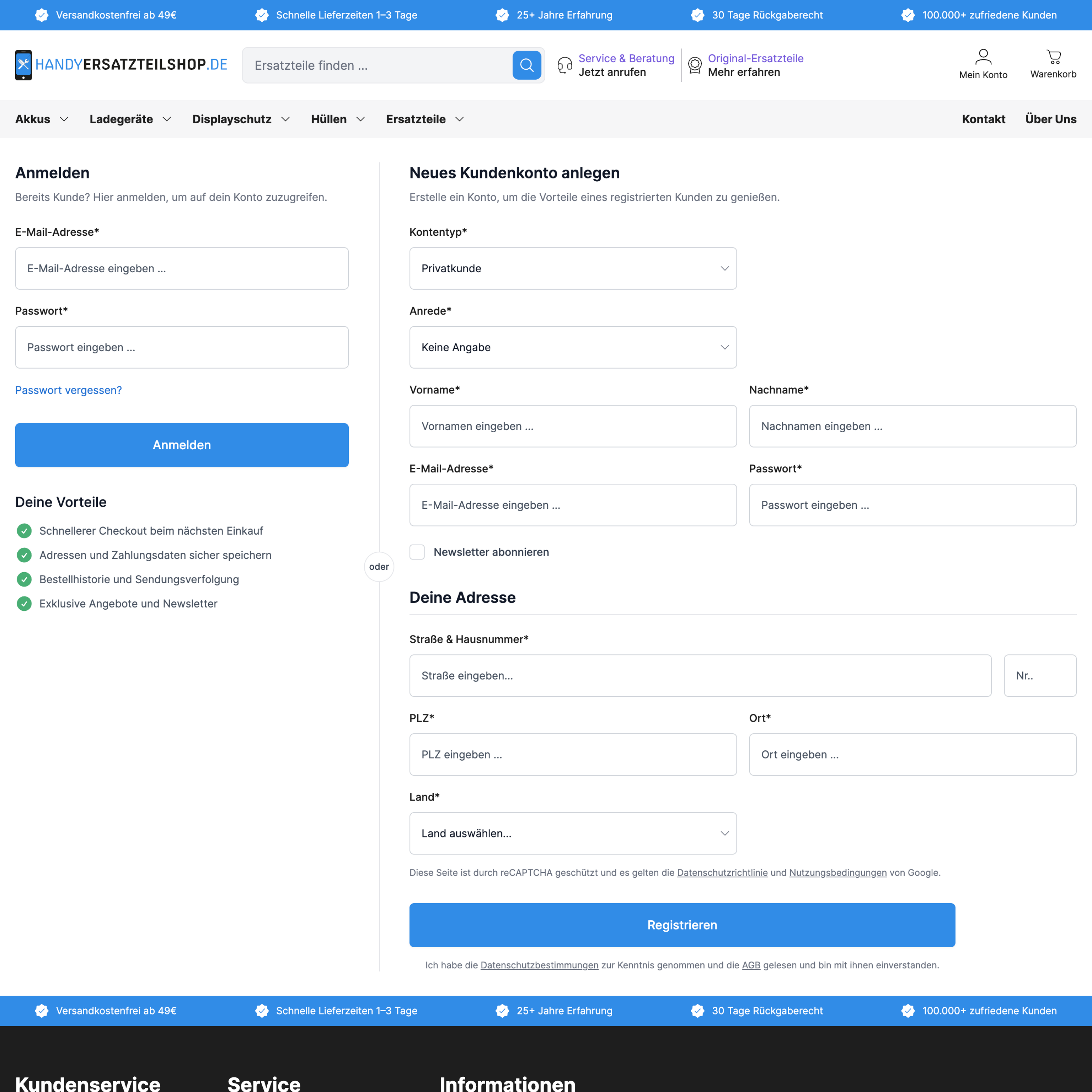Click the Handyersatzteilshop phone logo icon
Image resolution: width=1092 pixels, height=1092 pixels.
(x=23, y=64)
